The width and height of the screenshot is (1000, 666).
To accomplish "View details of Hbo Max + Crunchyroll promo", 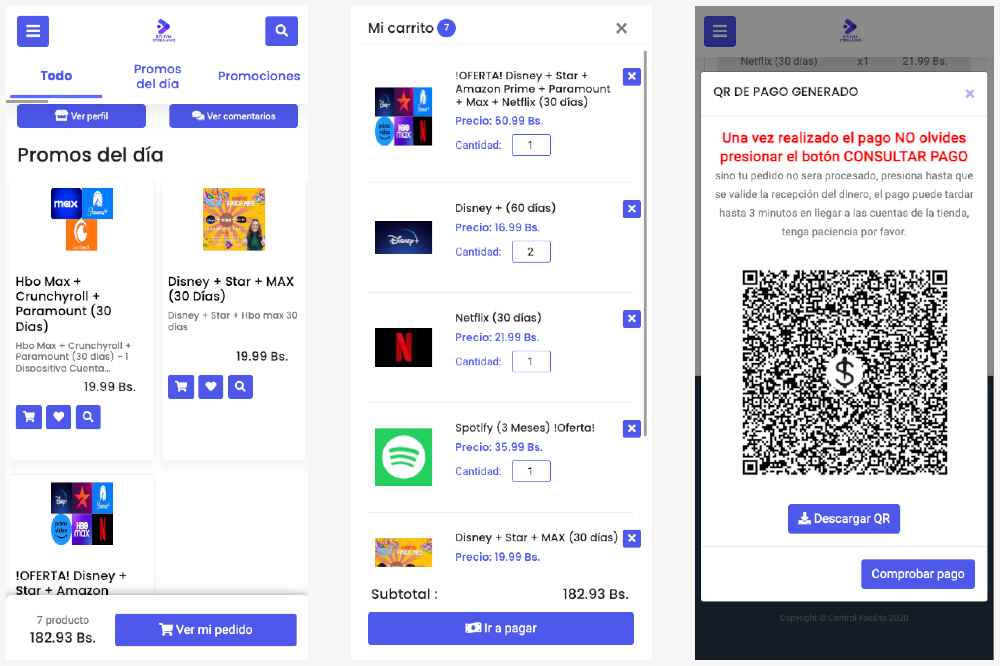I will pyautogui.click(x=88, y=417).
